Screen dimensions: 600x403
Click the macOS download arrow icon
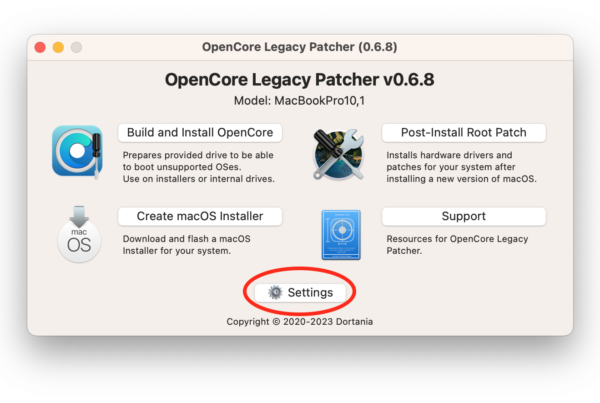pos(79,234)
